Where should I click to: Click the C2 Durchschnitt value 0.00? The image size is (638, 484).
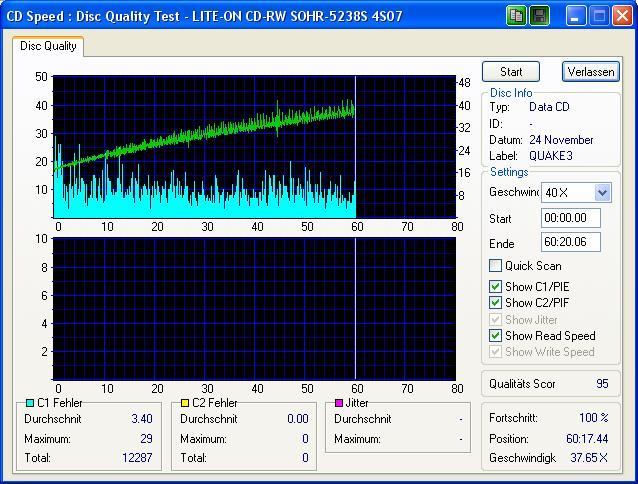pyautogui.click(x=298, y=419)
